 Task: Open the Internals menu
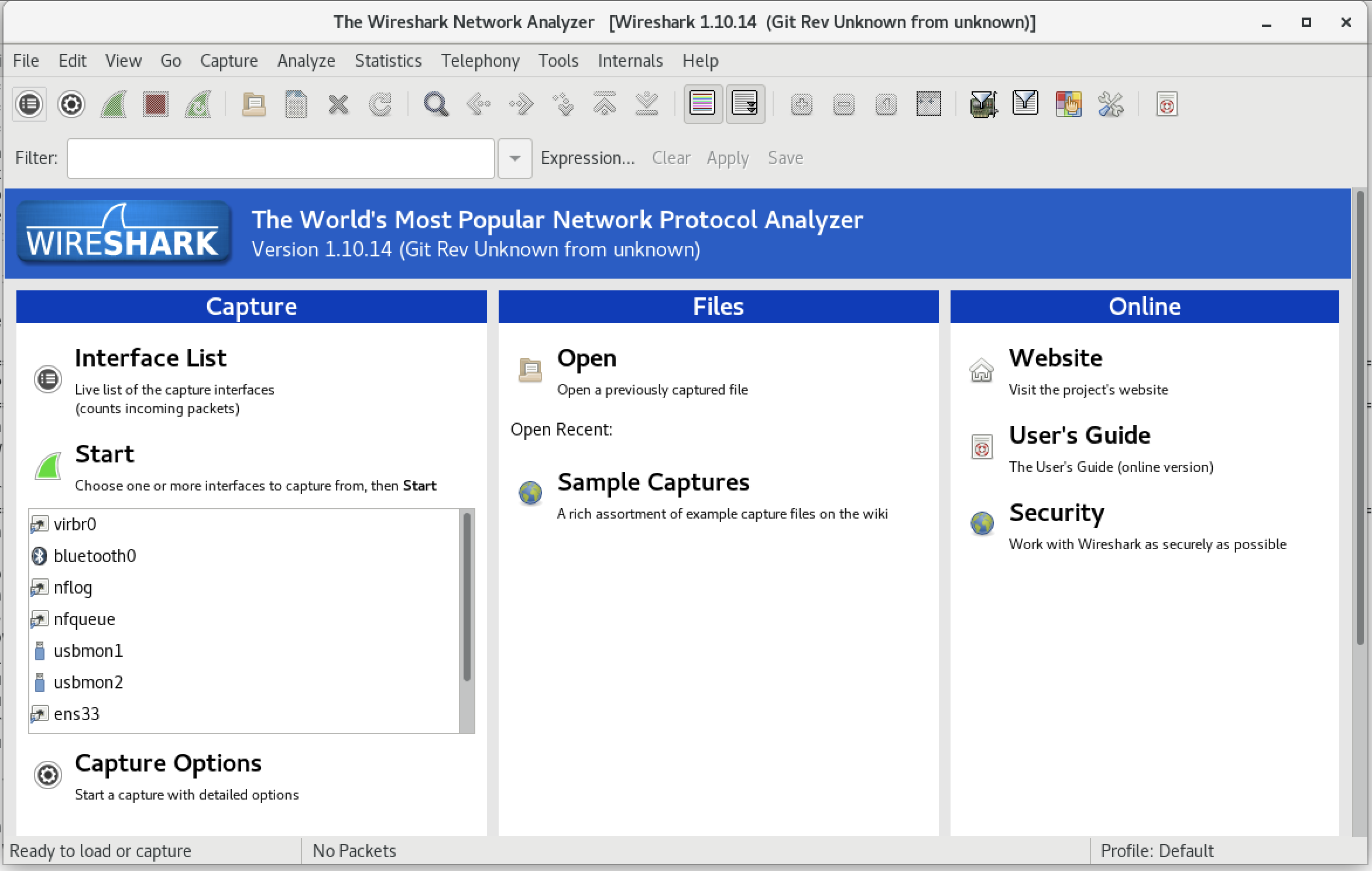(630, 61)
